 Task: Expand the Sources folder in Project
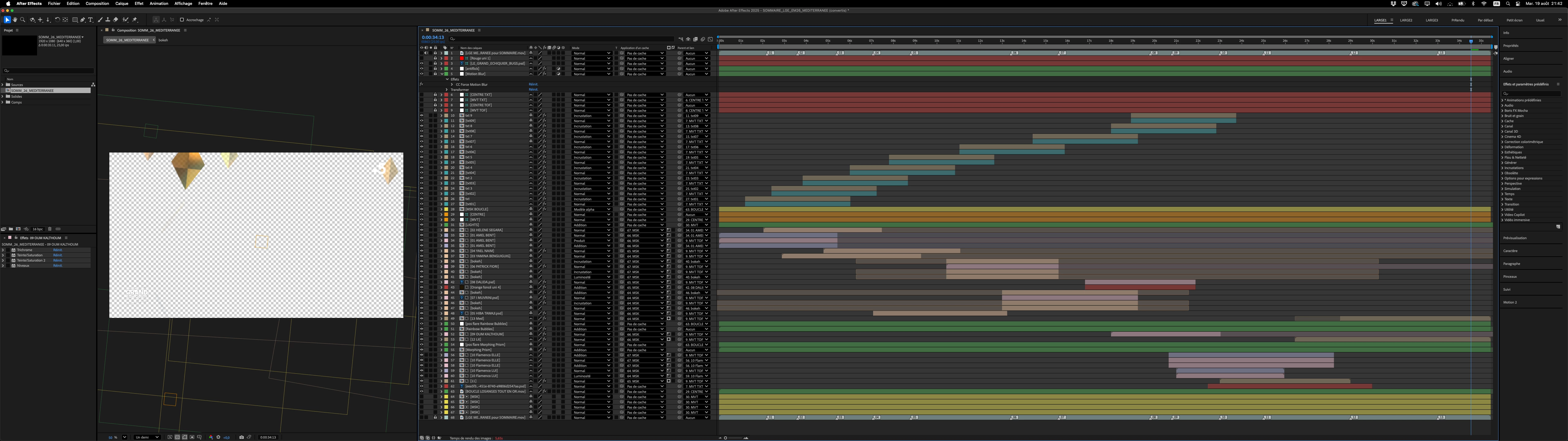click(x=2, y=85)
